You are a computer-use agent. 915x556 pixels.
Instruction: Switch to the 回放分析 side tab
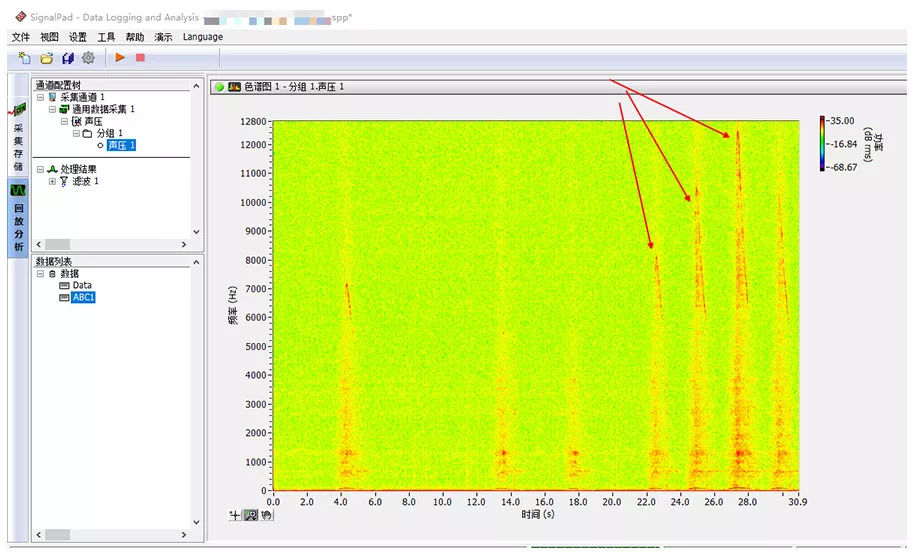click(x=18, y=218)
